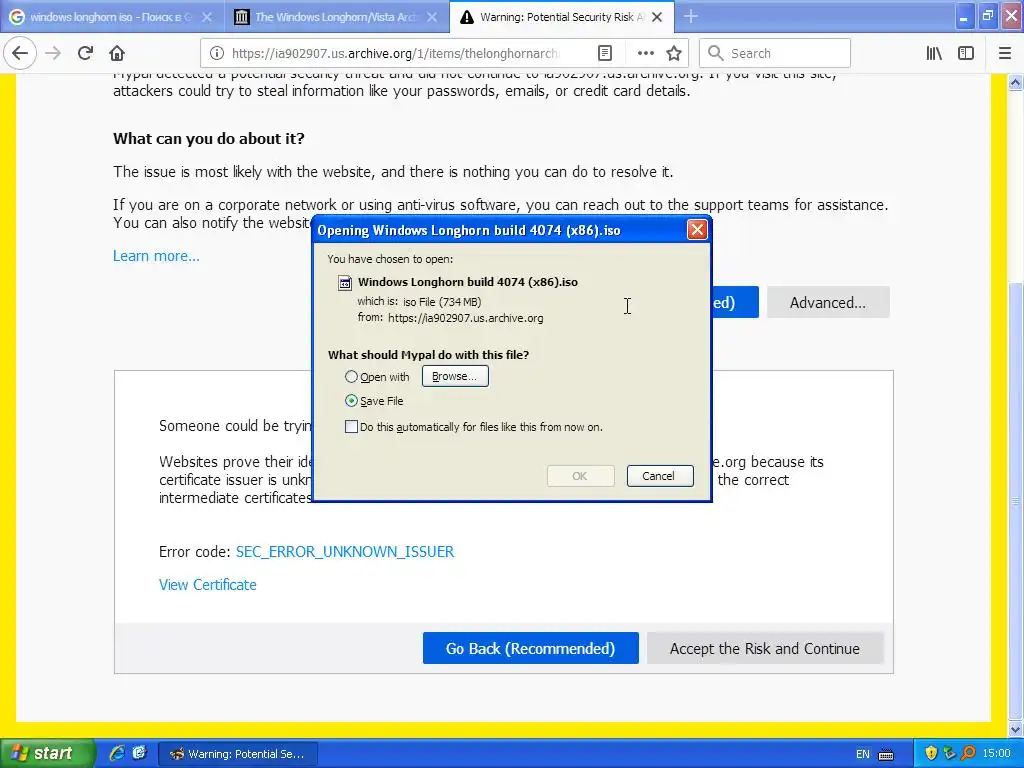Viewport: 1024px width, 768px height.
Task: Select Warning: Potential Se... taskbar button
Action: pyautogui.click(x=239, y=754)
